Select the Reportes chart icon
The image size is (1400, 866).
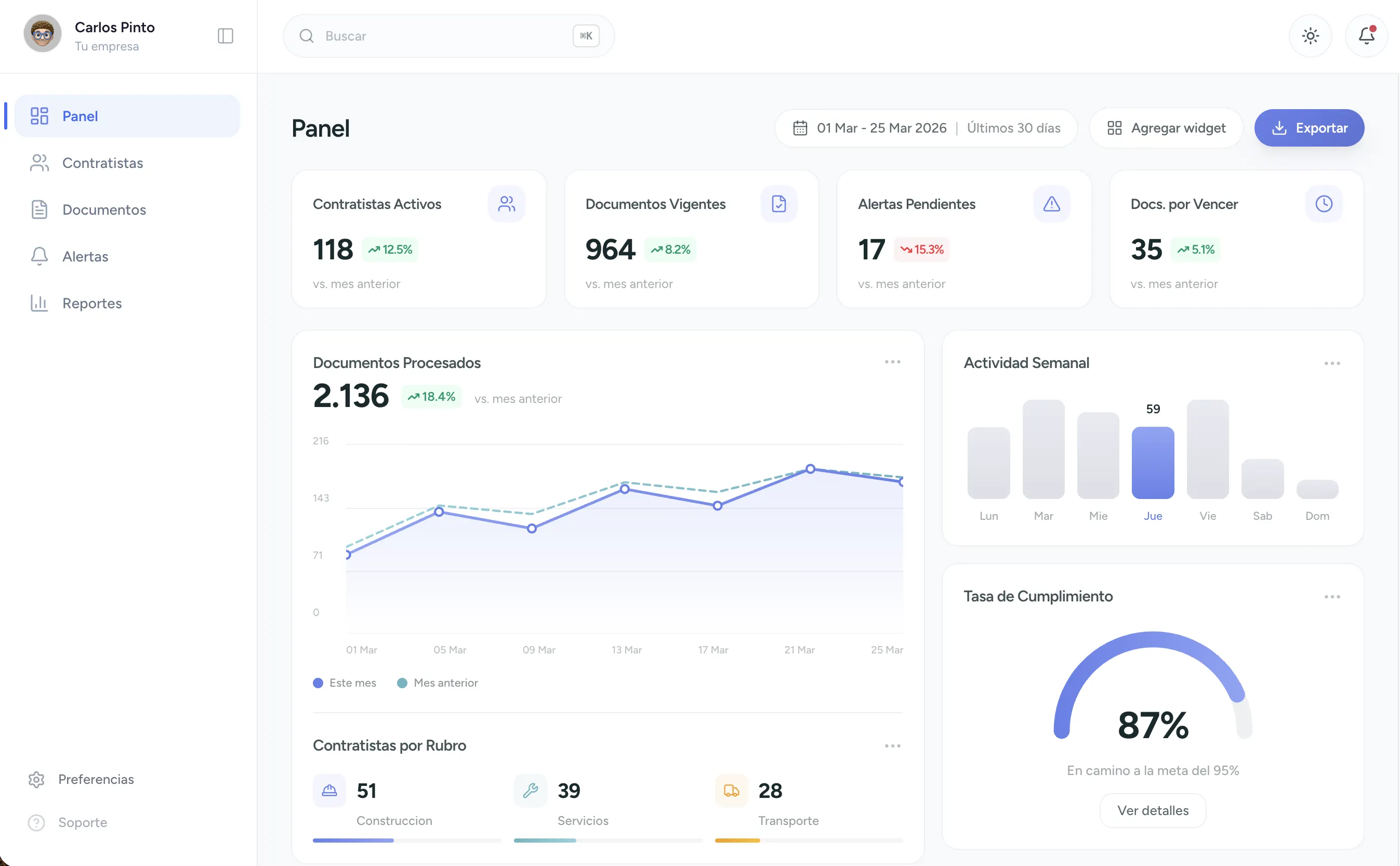click(39, 303)
